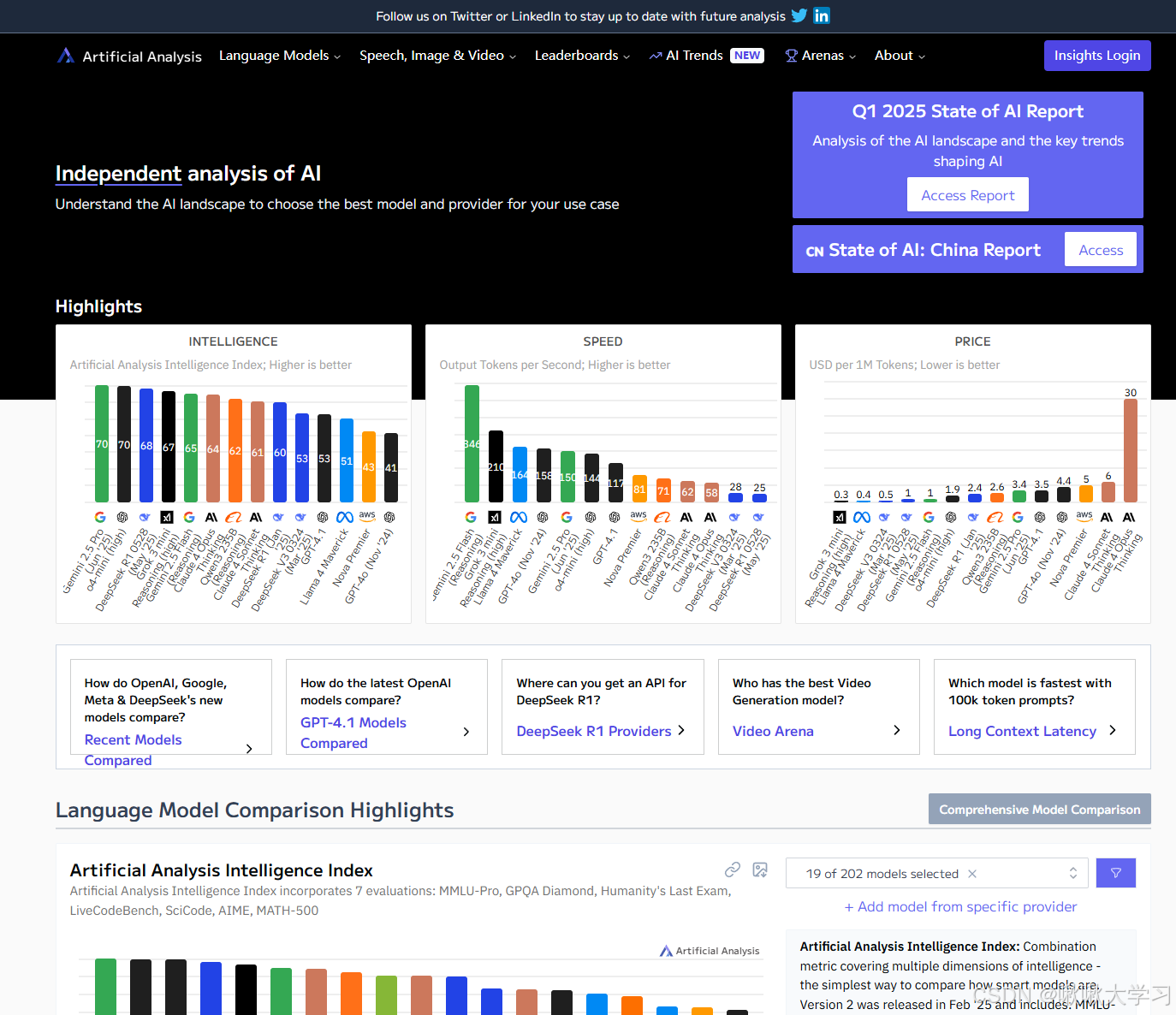Expand the Language Models menu

pyautogui.click(x=280, y=56)
